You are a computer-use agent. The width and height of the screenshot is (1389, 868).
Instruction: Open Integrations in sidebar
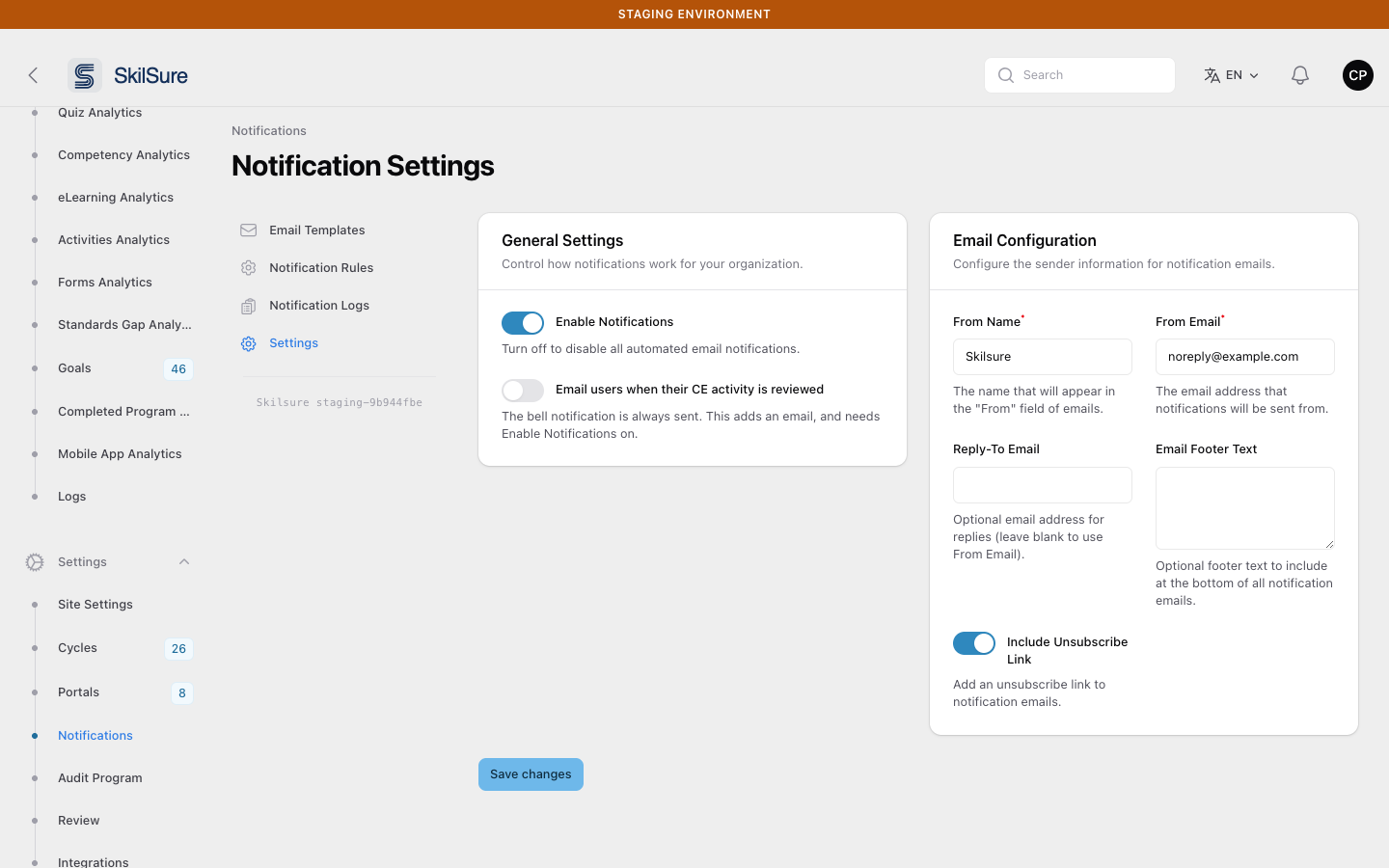(x=94, y=862)
